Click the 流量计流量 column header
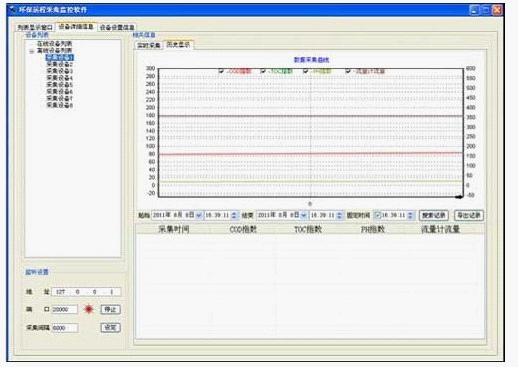This screenshot has width=519, height=368. (x=441, y=229)
